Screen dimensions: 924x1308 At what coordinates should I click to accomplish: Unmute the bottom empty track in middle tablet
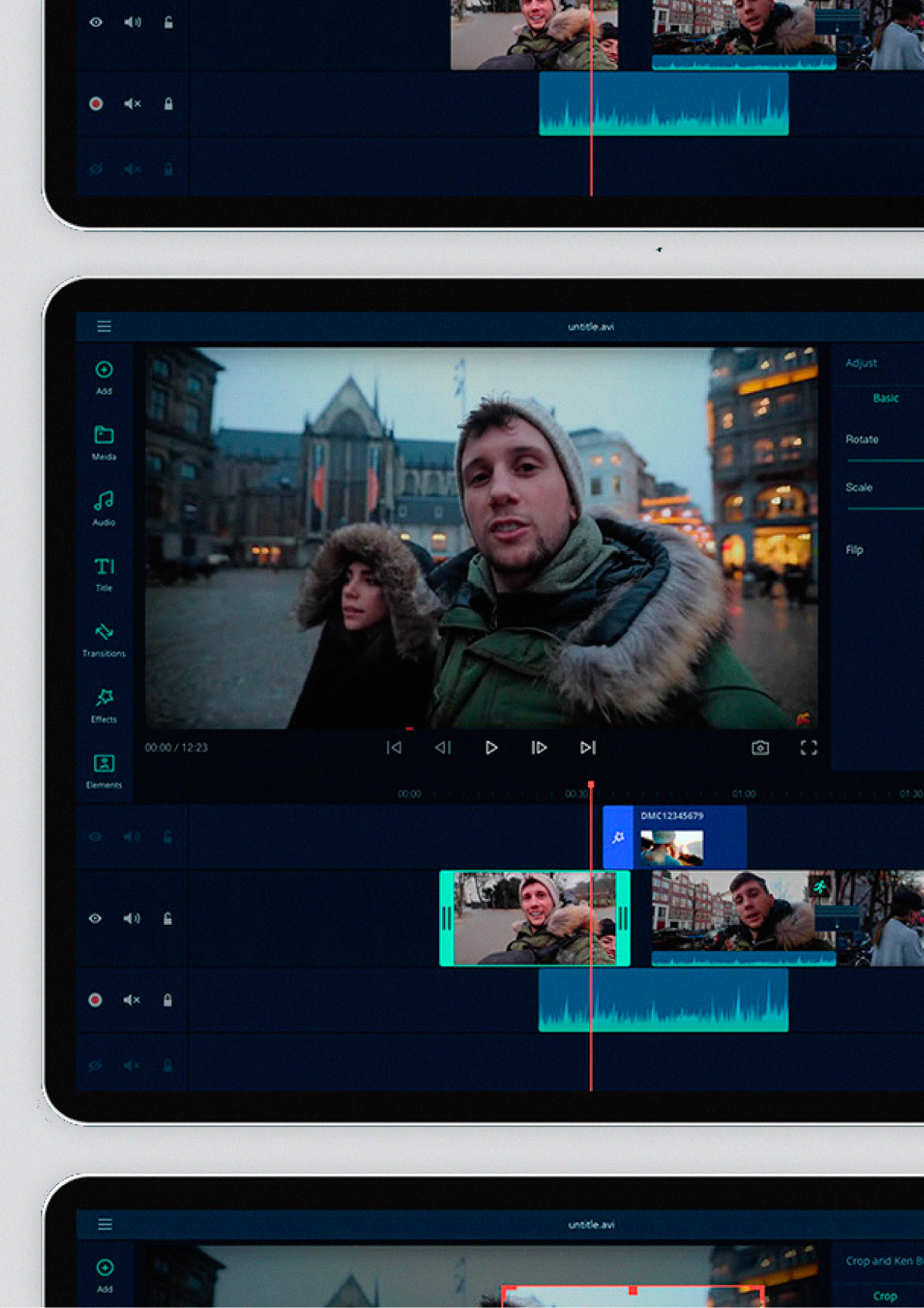tap(132, 1065)
